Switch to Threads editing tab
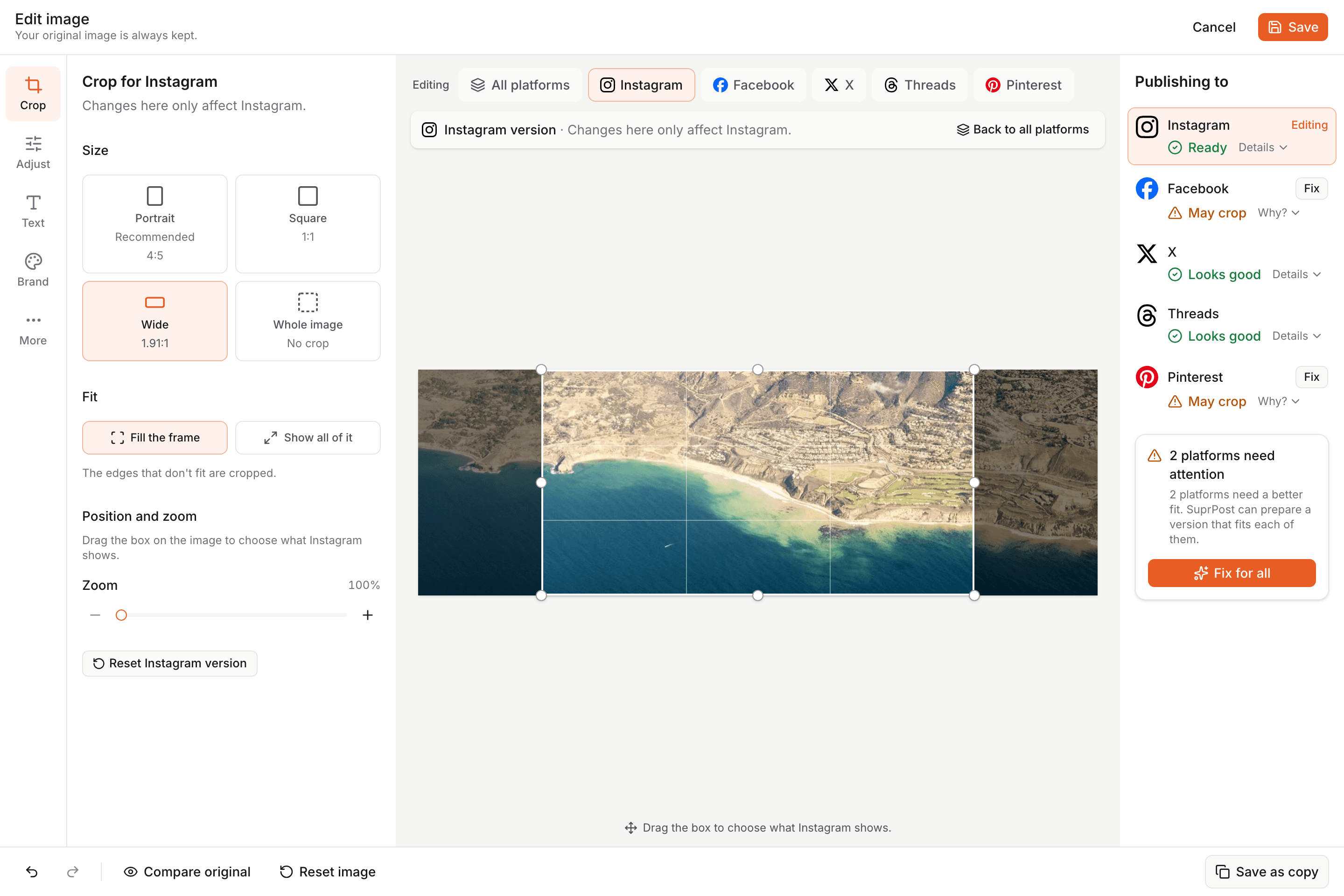This screenshot has height=896, width=1344. tap(919, 84)
